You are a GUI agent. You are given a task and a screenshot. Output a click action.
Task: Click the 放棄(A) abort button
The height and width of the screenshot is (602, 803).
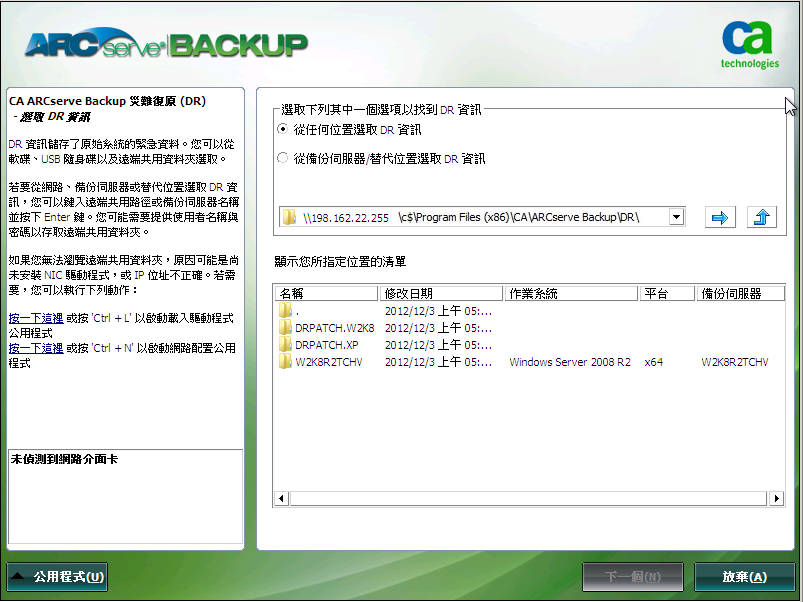(x=745, y=577)
